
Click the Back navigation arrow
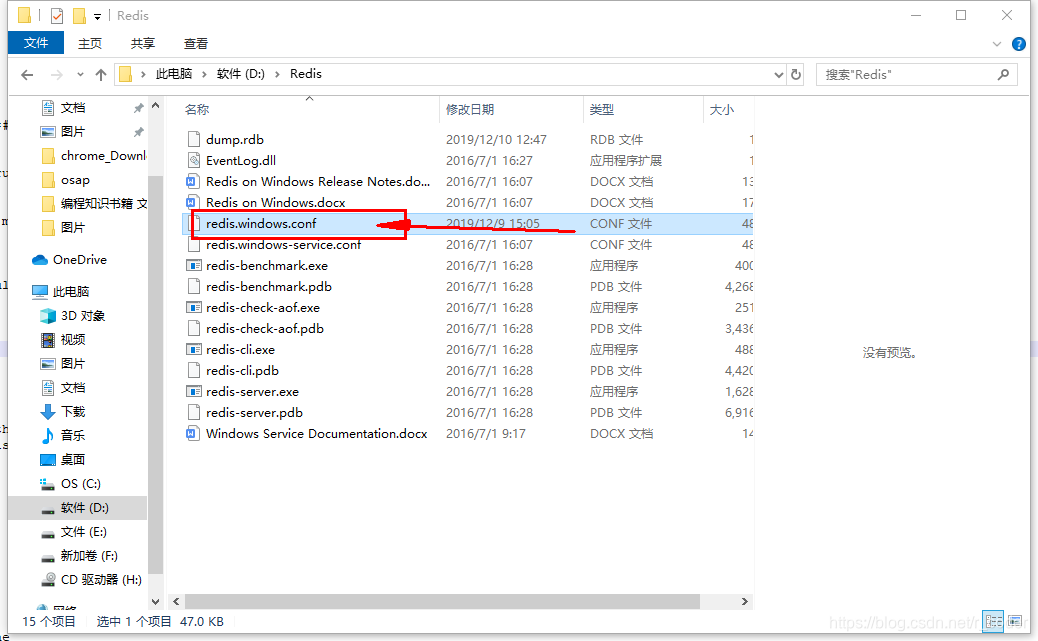pyautogui.click(x=27, y=75)
